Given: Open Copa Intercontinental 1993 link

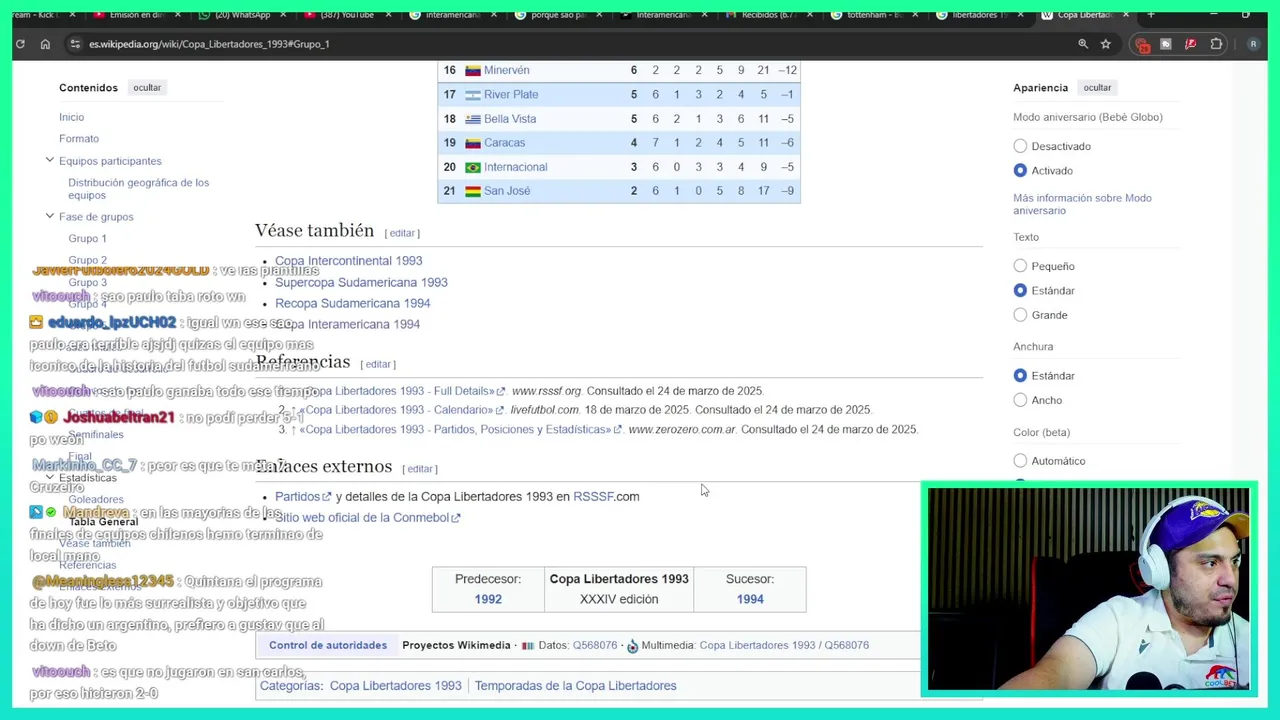Looking at the screenshot, I should pyautogui.click(x=348, y=261).
